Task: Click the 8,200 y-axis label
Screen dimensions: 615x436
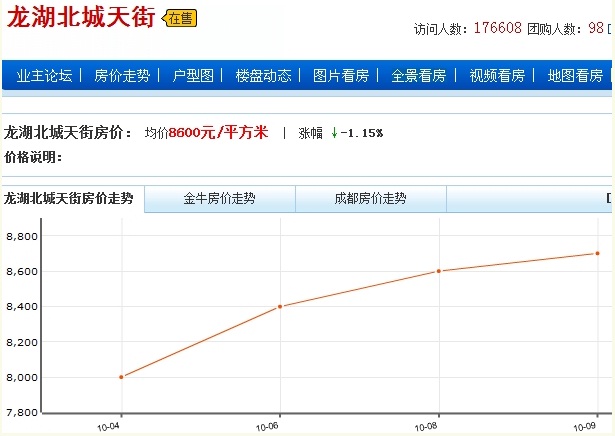Action: click(22, 342)
